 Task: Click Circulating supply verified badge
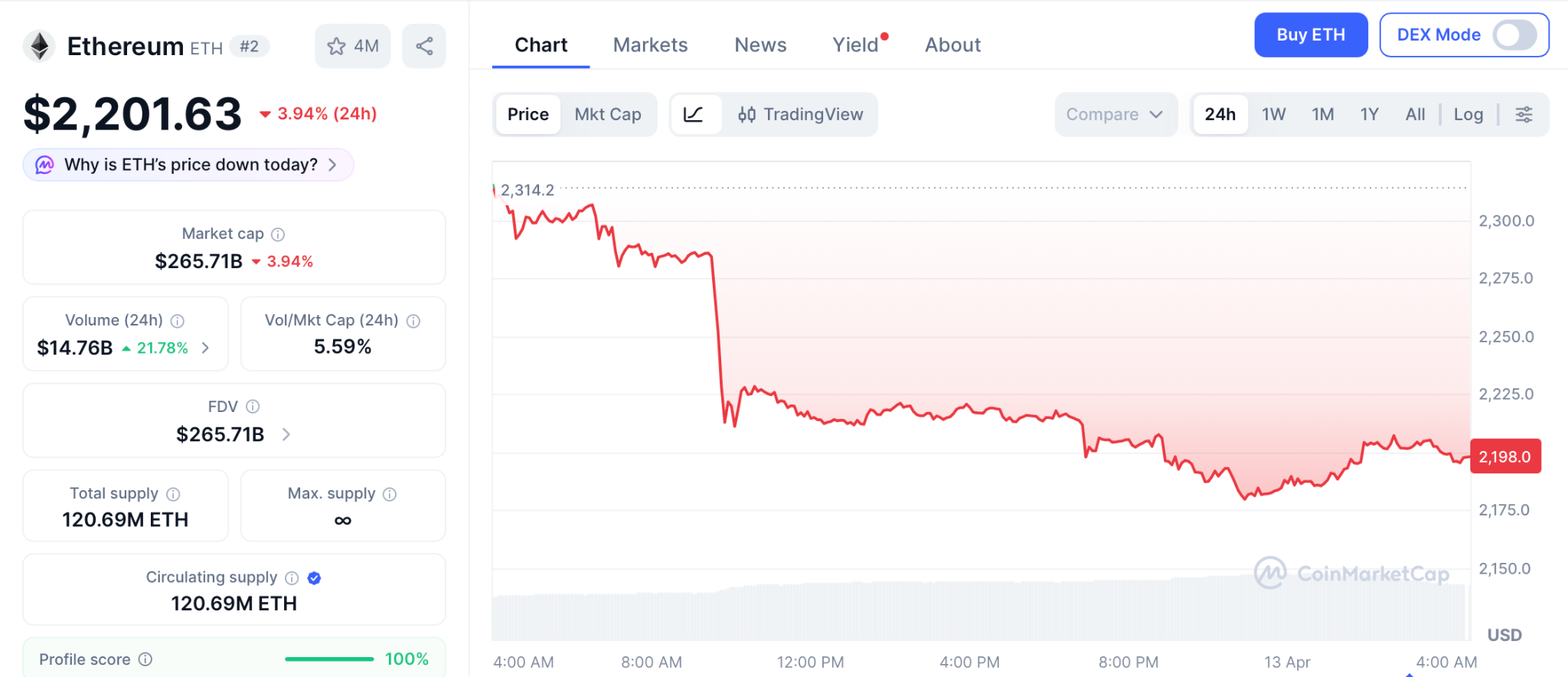coord(314,578)
